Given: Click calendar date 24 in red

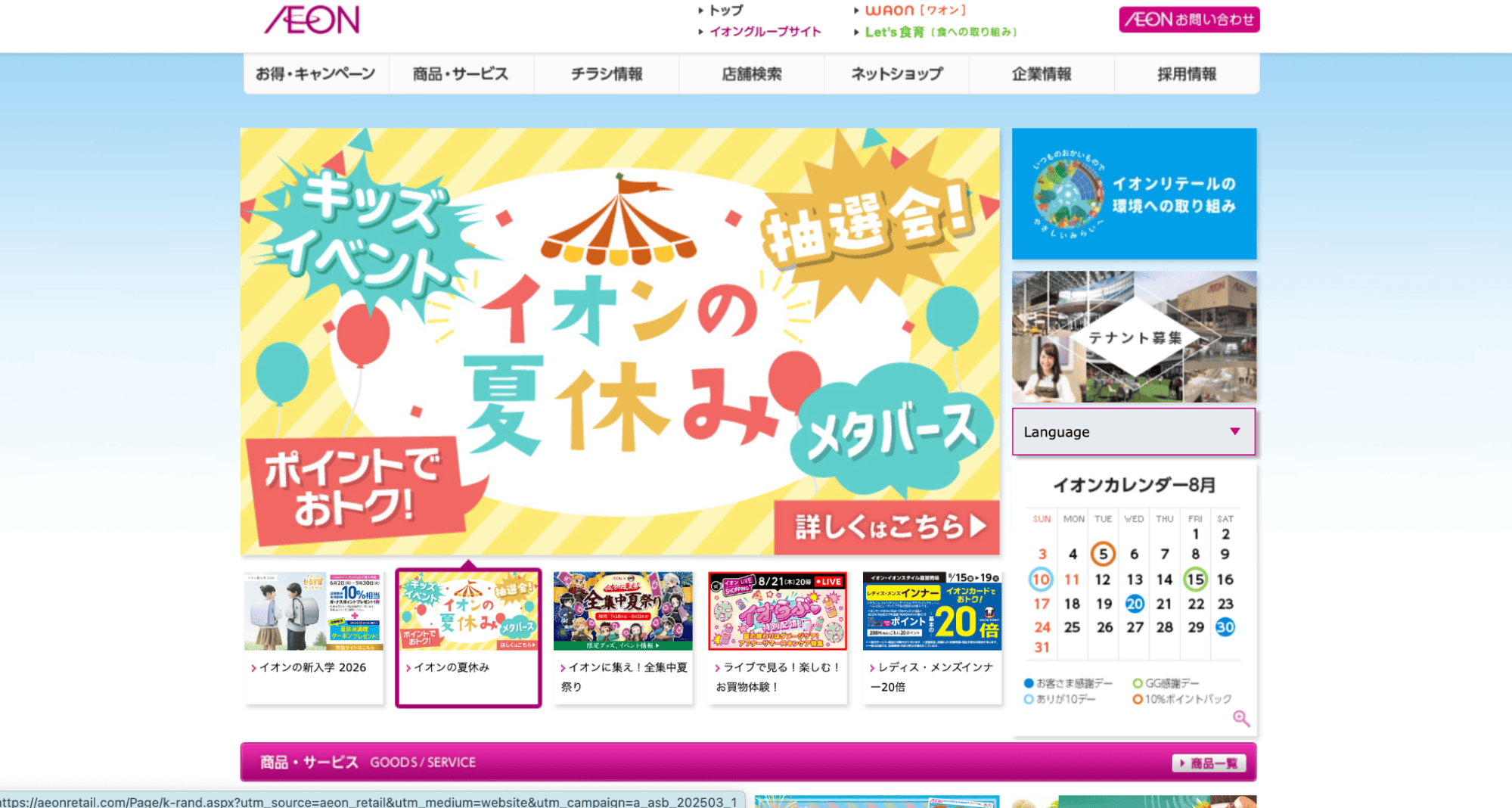Looking at the screenshot, I should [1042, 627].
